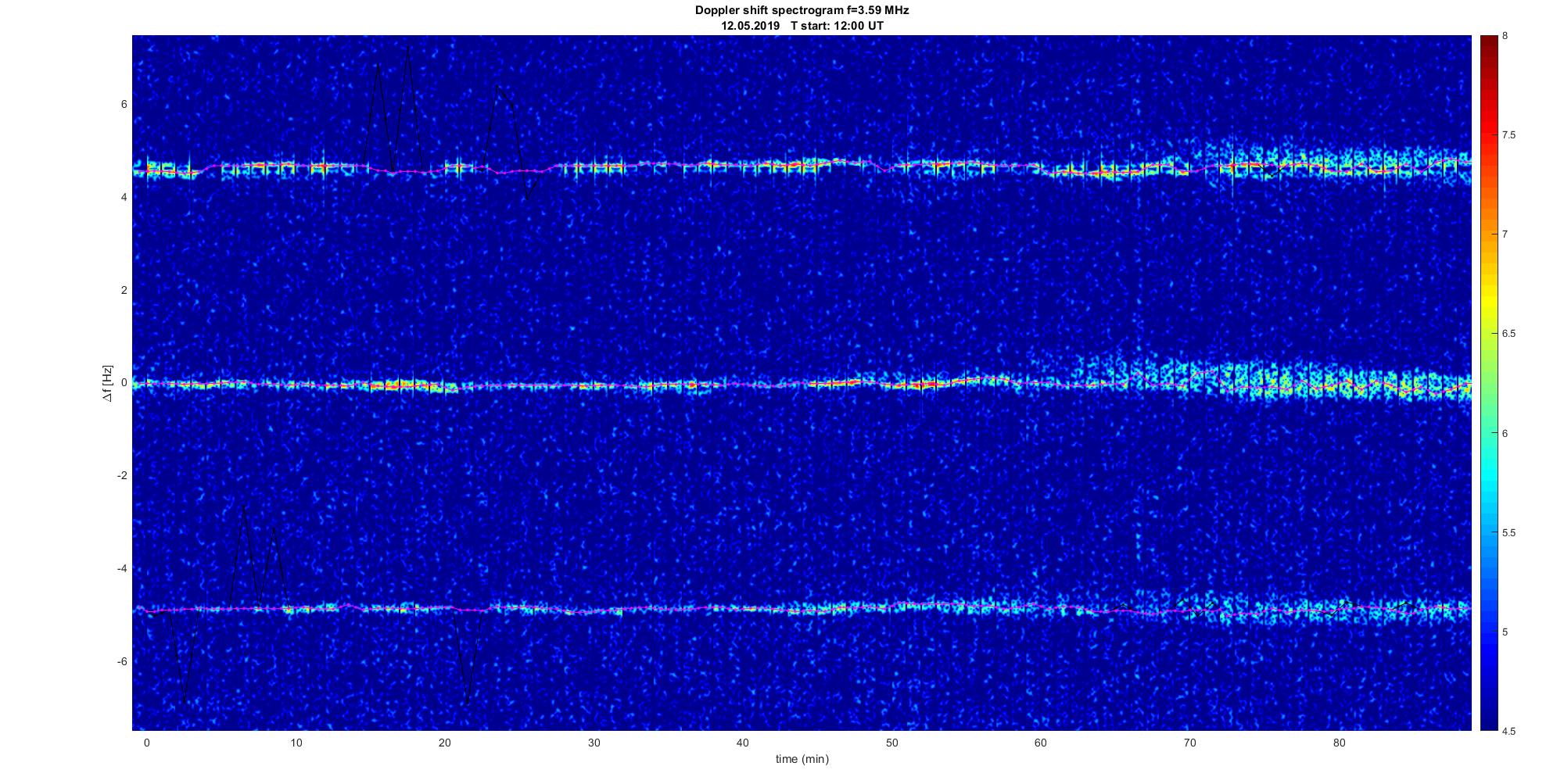Image resolution: width=1564 pixels, height=784 pixels.
Task: Click colorbar tick label '7'
Action: (x=1505, y=234)
